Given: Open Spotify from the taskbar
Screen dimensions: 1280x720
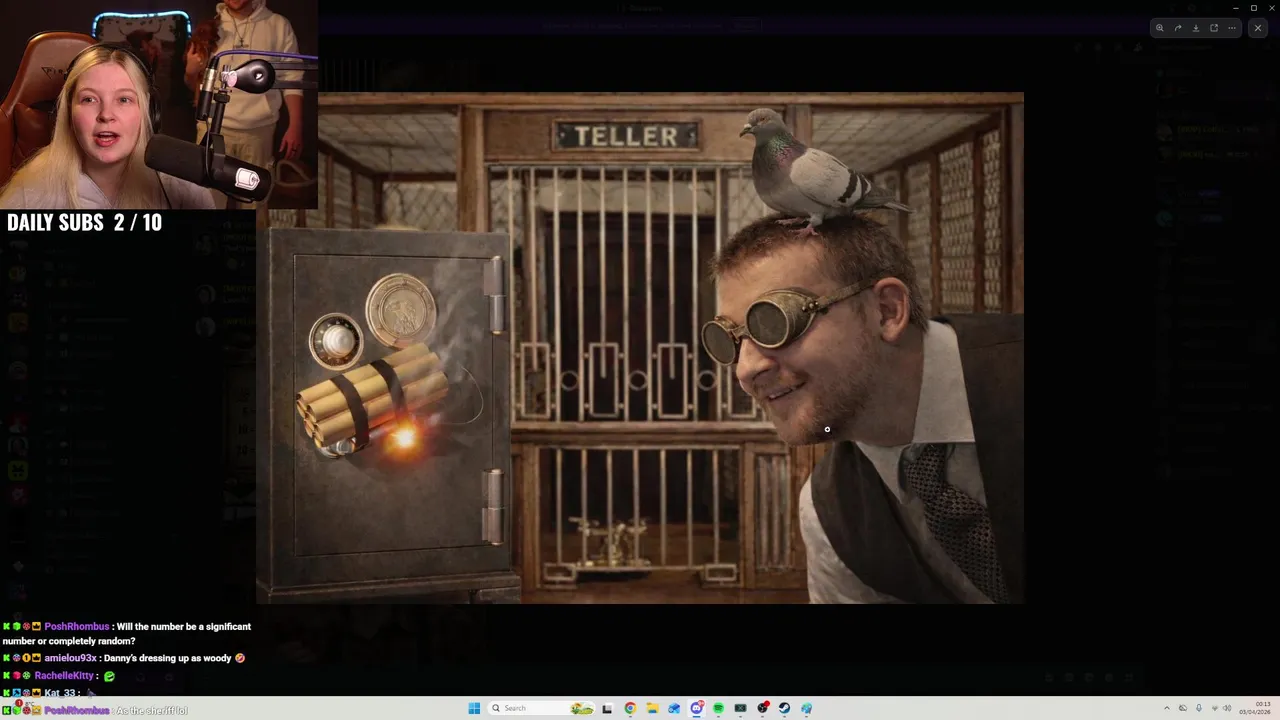Looking at the screenshot, I should pos(718,708).
